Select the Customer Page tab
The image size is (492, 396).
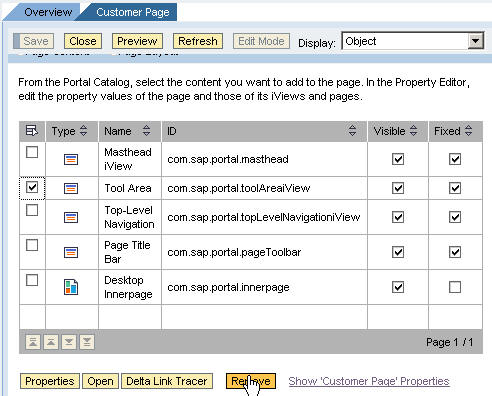click(x=133, y=12)
